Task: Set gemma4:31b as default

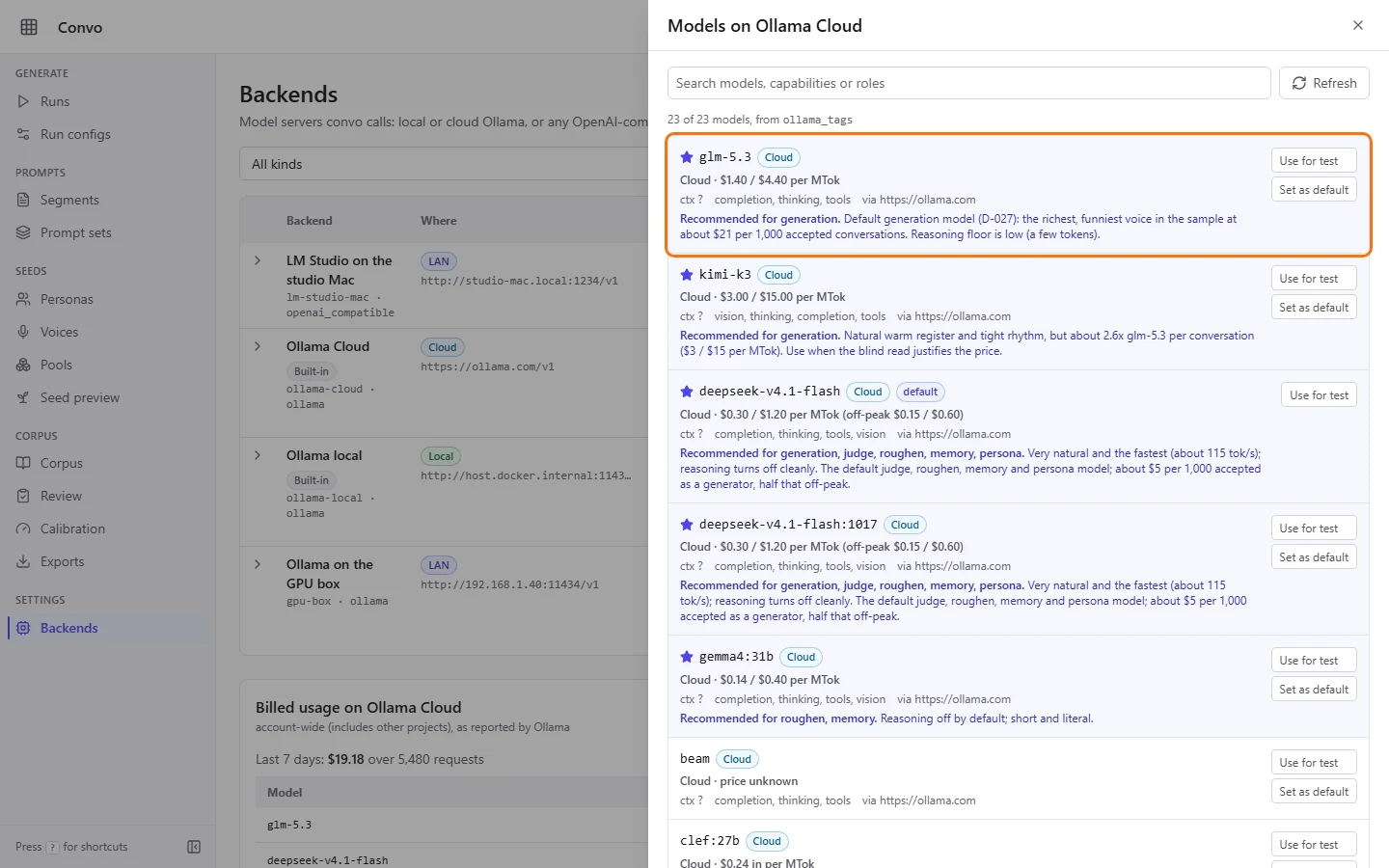Action: 1314,690
